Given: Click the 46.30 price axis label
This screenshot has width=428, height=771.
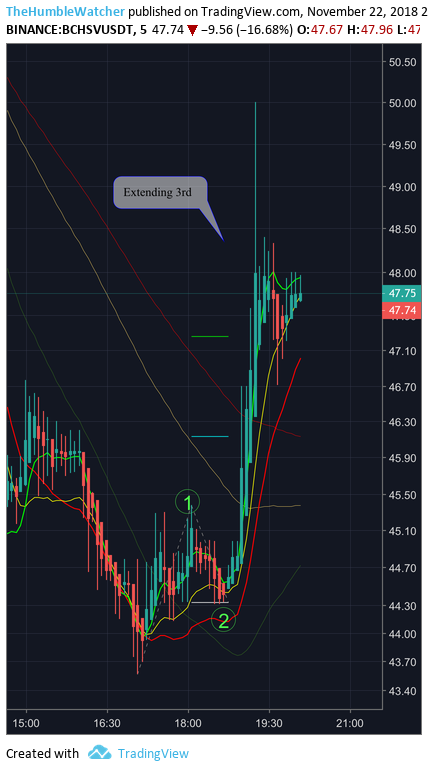Looking at the screenshot, I should pos(402,422).
